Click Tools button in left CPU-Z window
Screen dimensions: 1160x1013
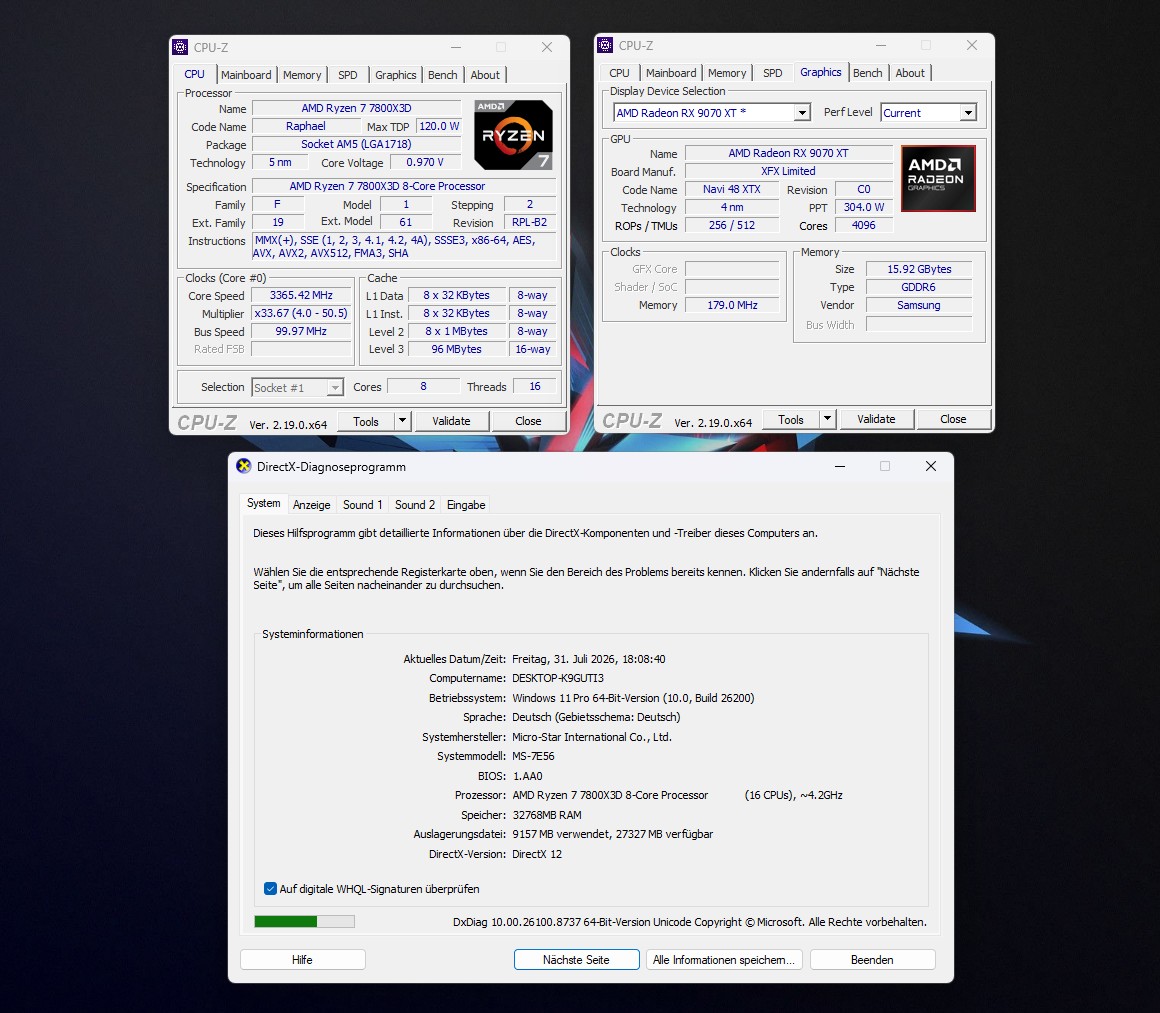365,421
